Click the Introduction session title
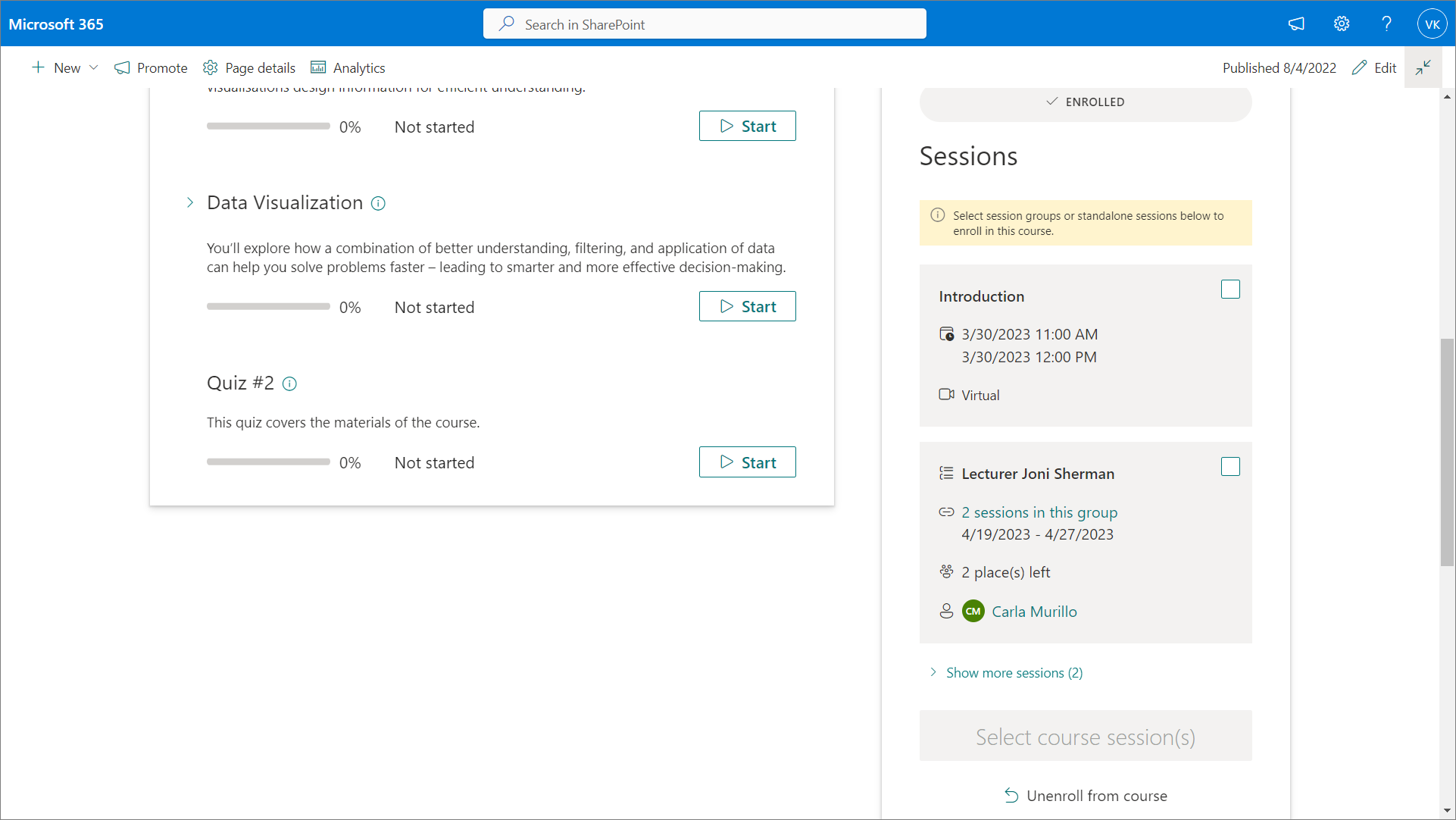The image size is (1456, 820). click(981, 296)
